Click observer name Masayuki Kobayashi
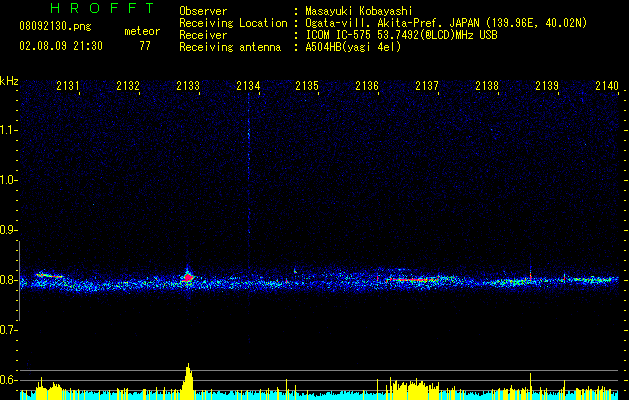The width and height of the screenshot is (629, 400). pyautogui.click(x=358, y=11)
